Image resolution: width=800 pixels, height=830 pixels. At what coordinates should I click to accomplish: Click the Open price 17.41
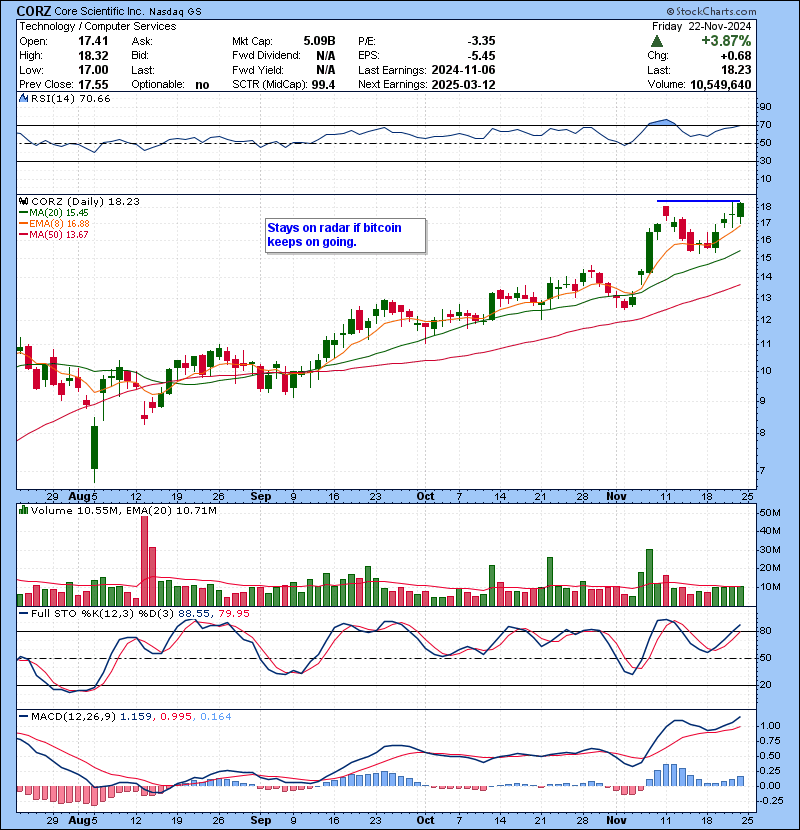[x=93, y=41]
